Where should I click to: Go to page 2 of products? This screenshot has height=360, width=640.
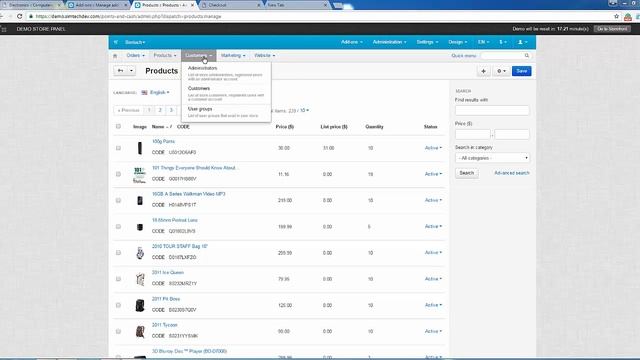[160, 110]
